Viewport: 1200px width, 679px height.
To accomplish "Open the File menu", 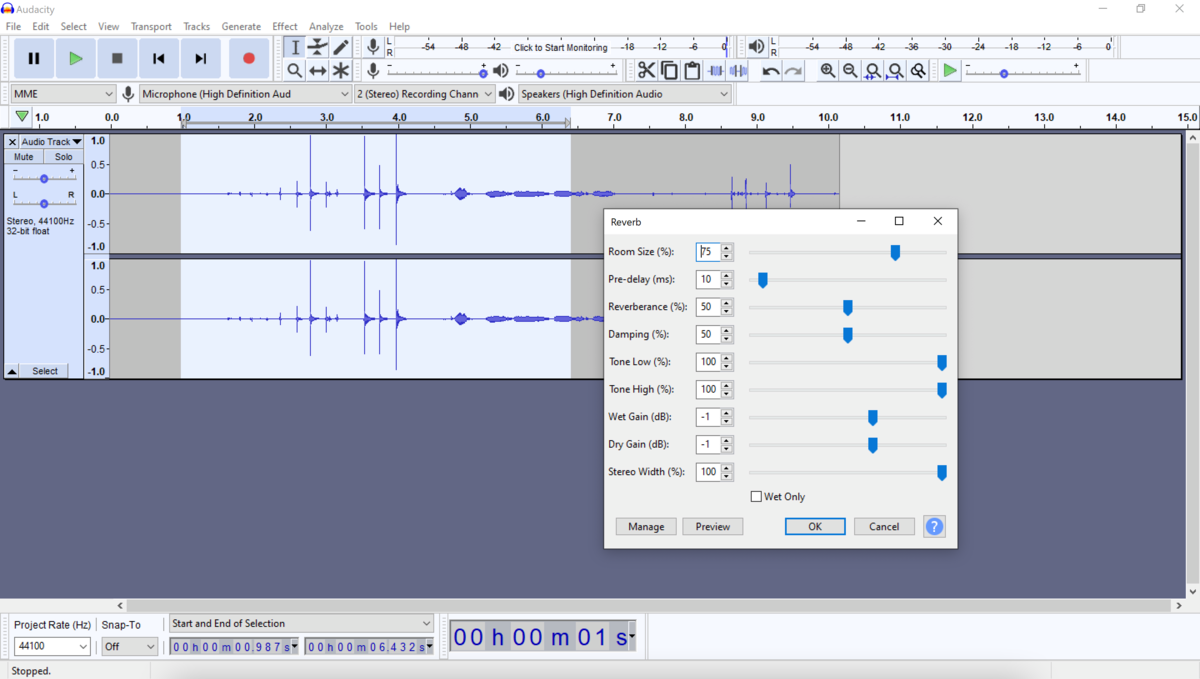I will [13, 26].
